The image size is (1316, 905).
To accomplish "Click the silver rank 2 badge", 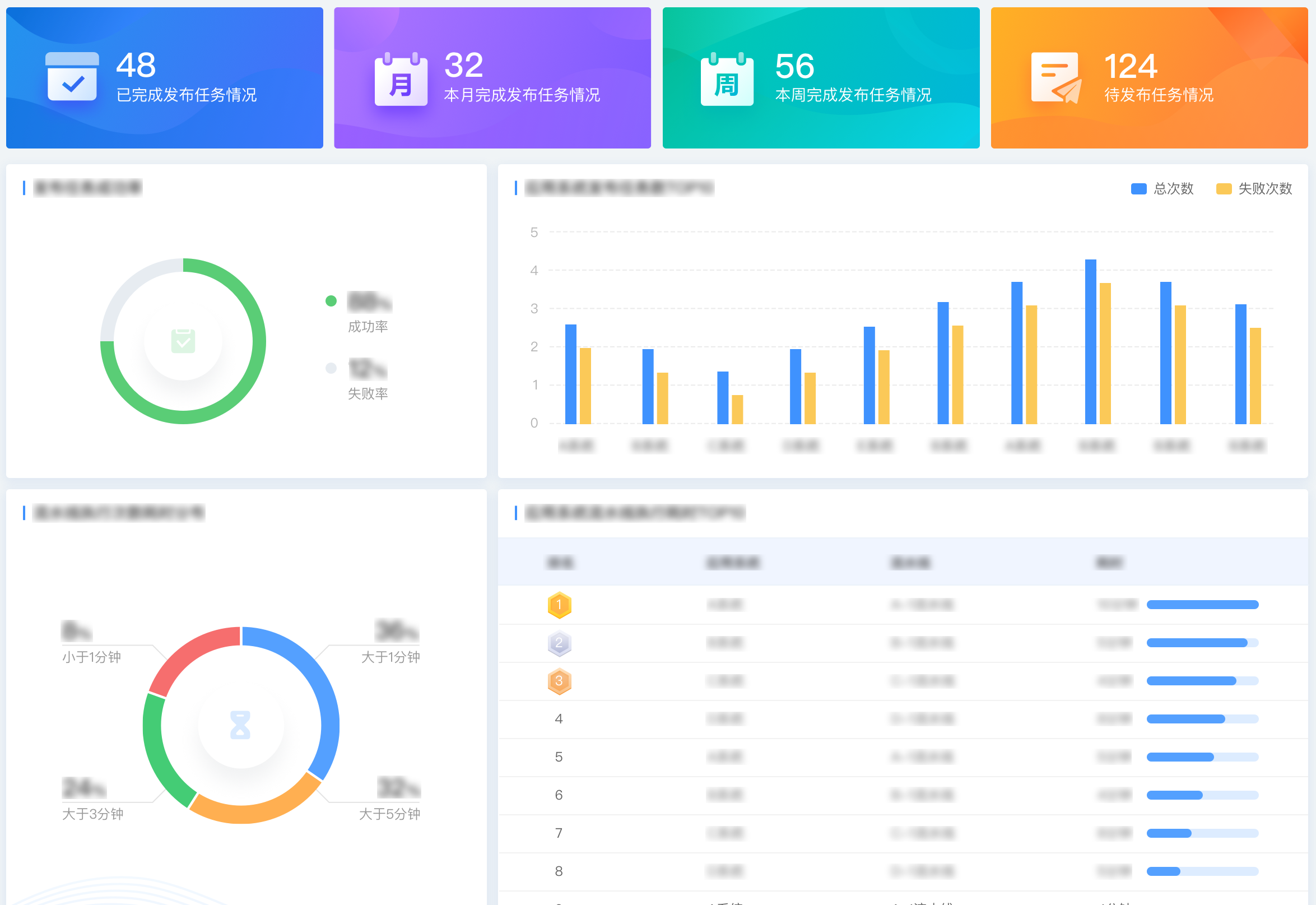I will [559, 643].
